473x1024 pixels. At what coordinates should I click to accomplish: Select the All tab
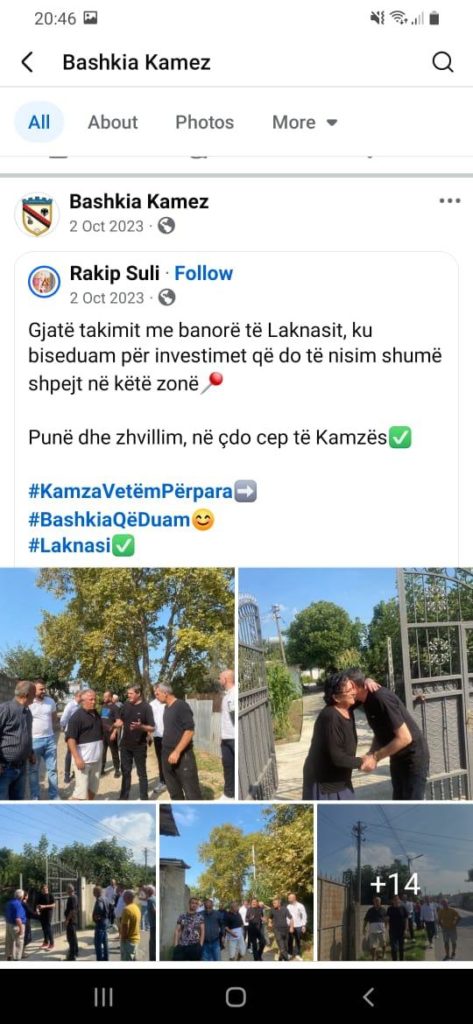39,122
